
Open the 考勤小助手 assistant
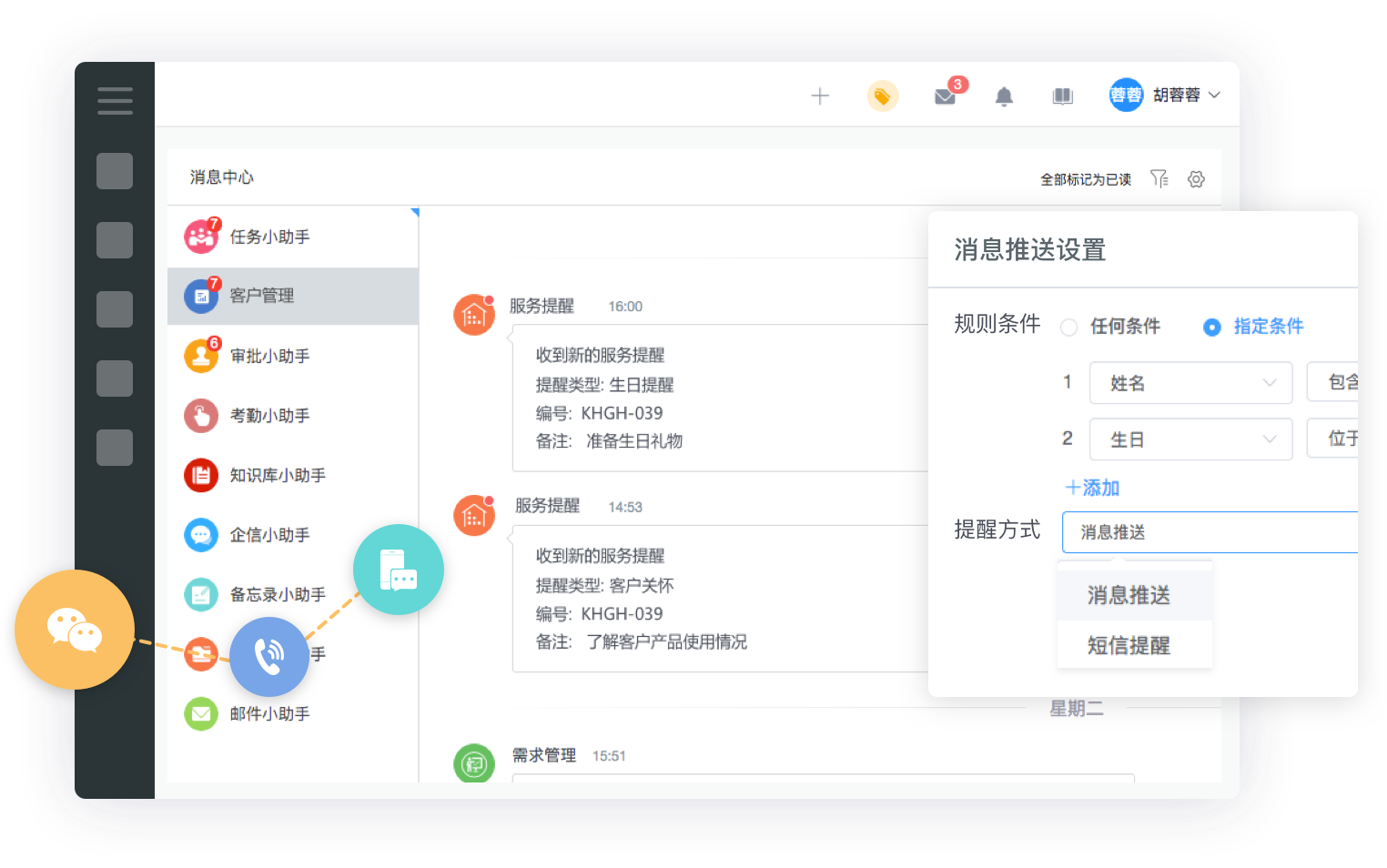pos(269,416)
